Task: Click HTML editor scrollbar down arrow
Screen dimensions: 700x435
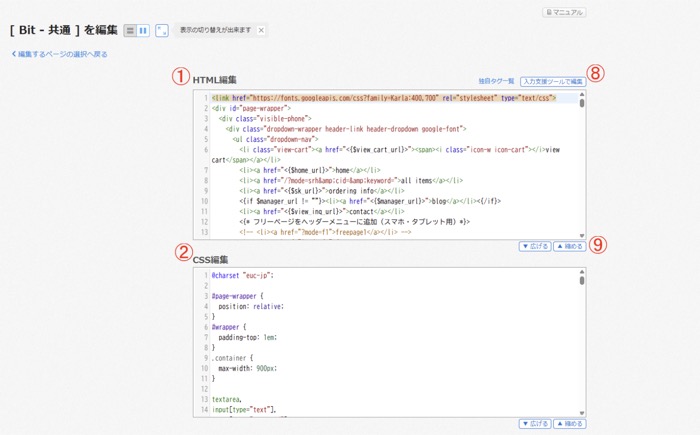Action: 582,234
